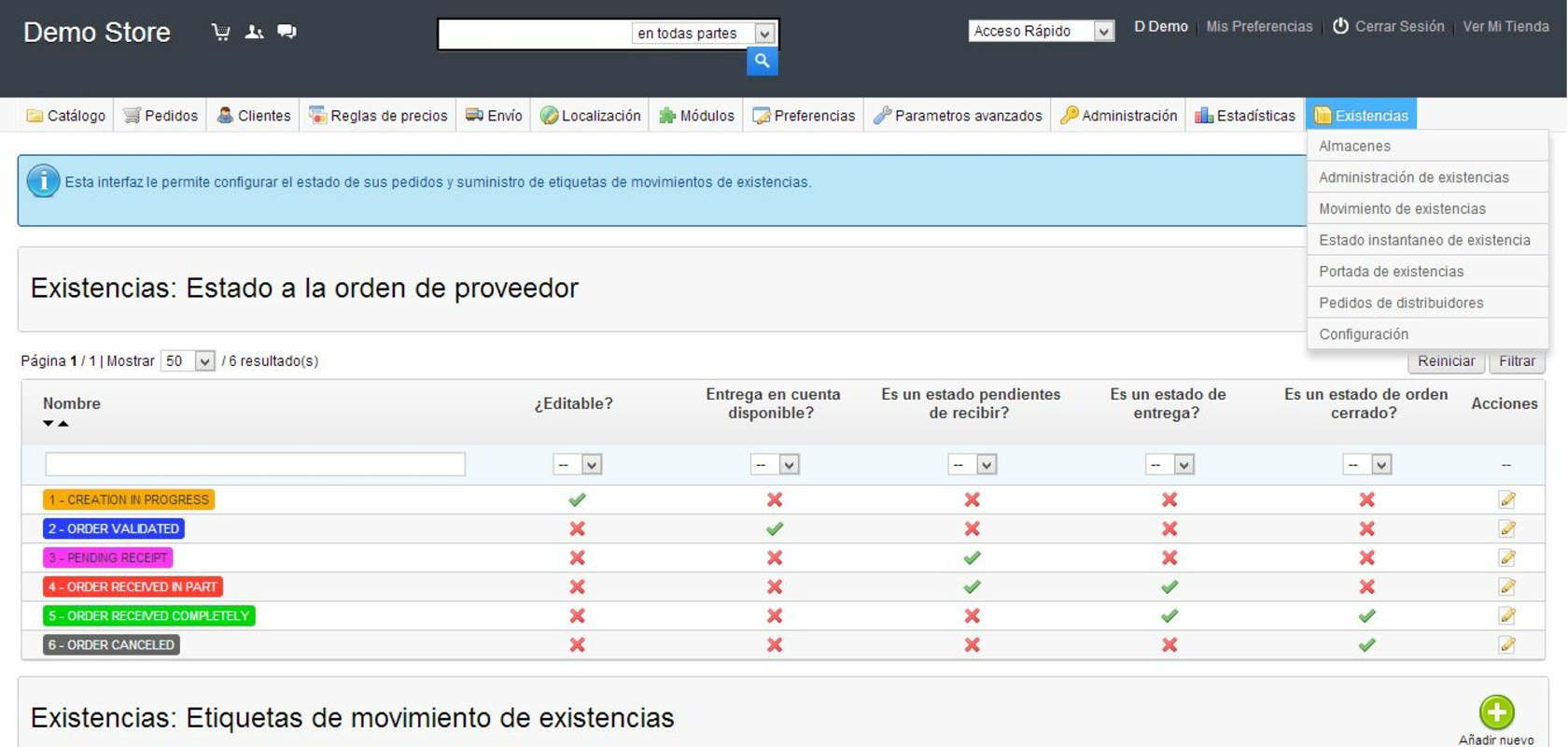This screenshot has width=1568, height=747.
Task: Select Configuración from the Existencias submenu
Action: [x=1428, y=333]
